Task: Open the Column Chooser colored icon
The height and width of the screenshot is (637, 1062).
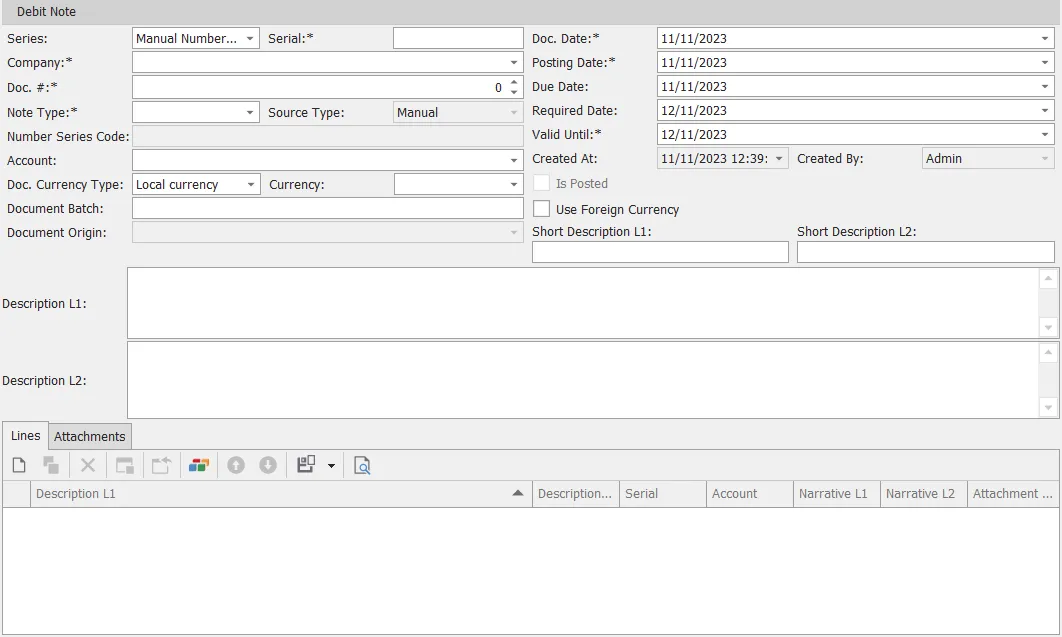Action: tap(197, 464)
